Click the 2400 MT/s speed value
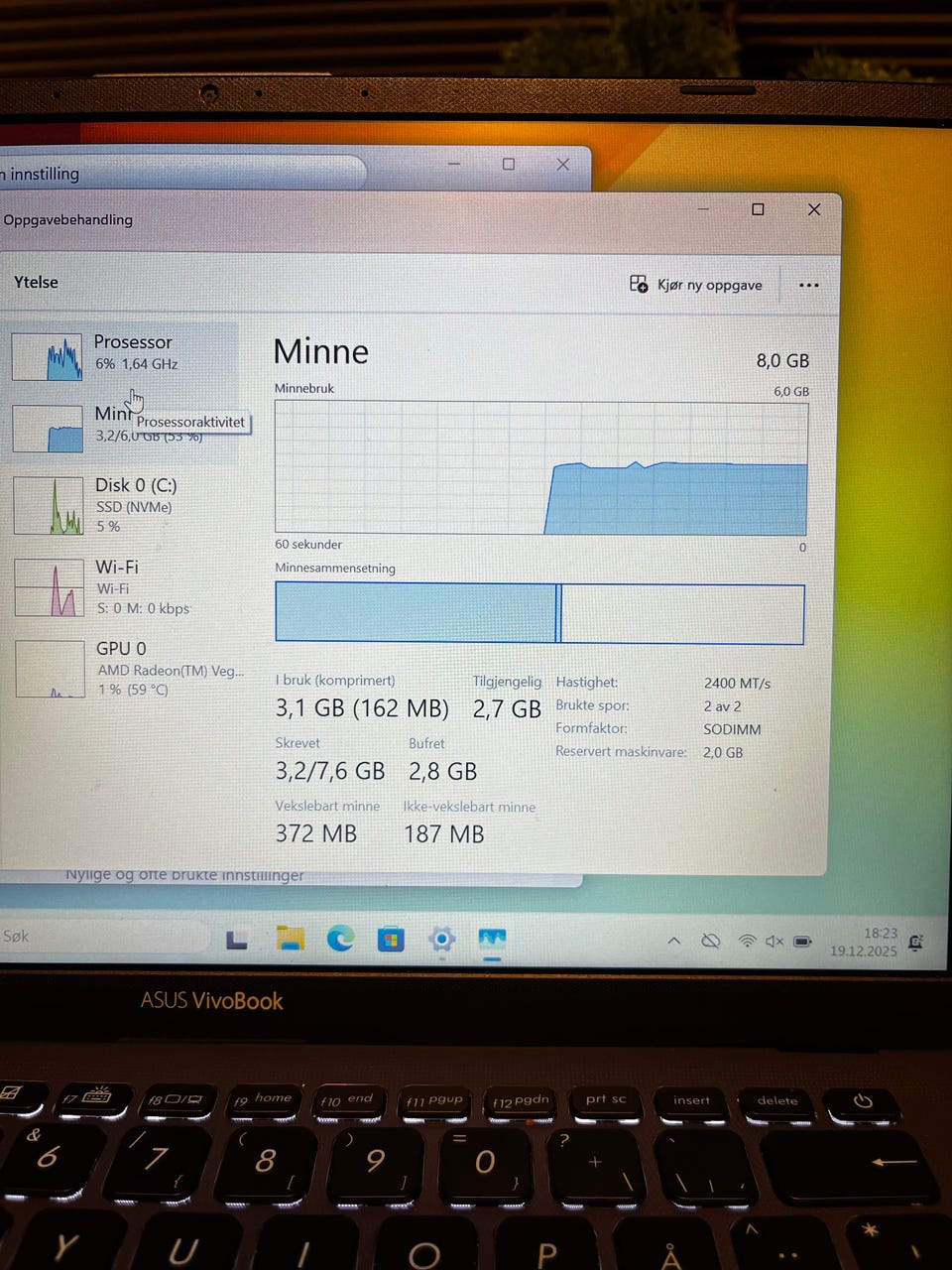The image size is (952, 1270). pos(737,683)
